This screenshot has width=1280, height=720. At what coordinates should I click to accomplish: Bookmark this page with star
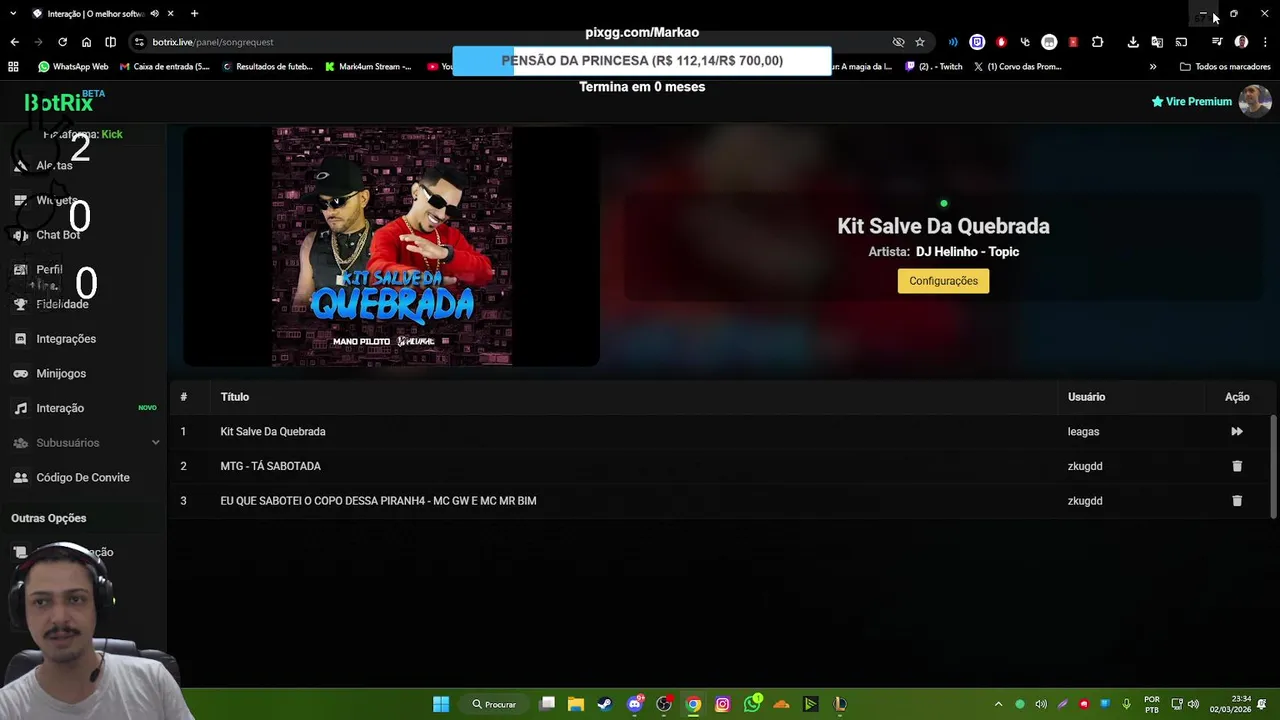tap(920, 42)
